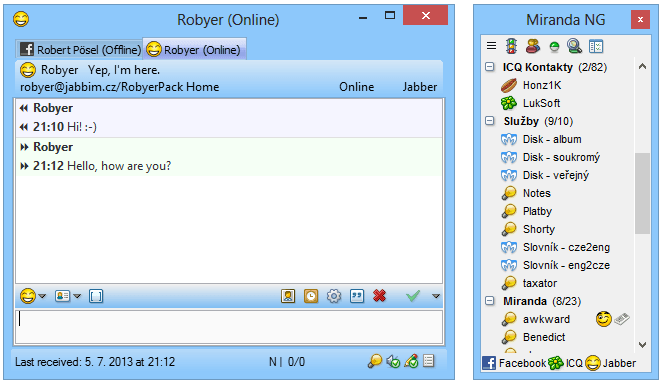Screen dimensions: 662x383
Task: Click the gear options icon in chat toolbar
Action: click(334, 296)
